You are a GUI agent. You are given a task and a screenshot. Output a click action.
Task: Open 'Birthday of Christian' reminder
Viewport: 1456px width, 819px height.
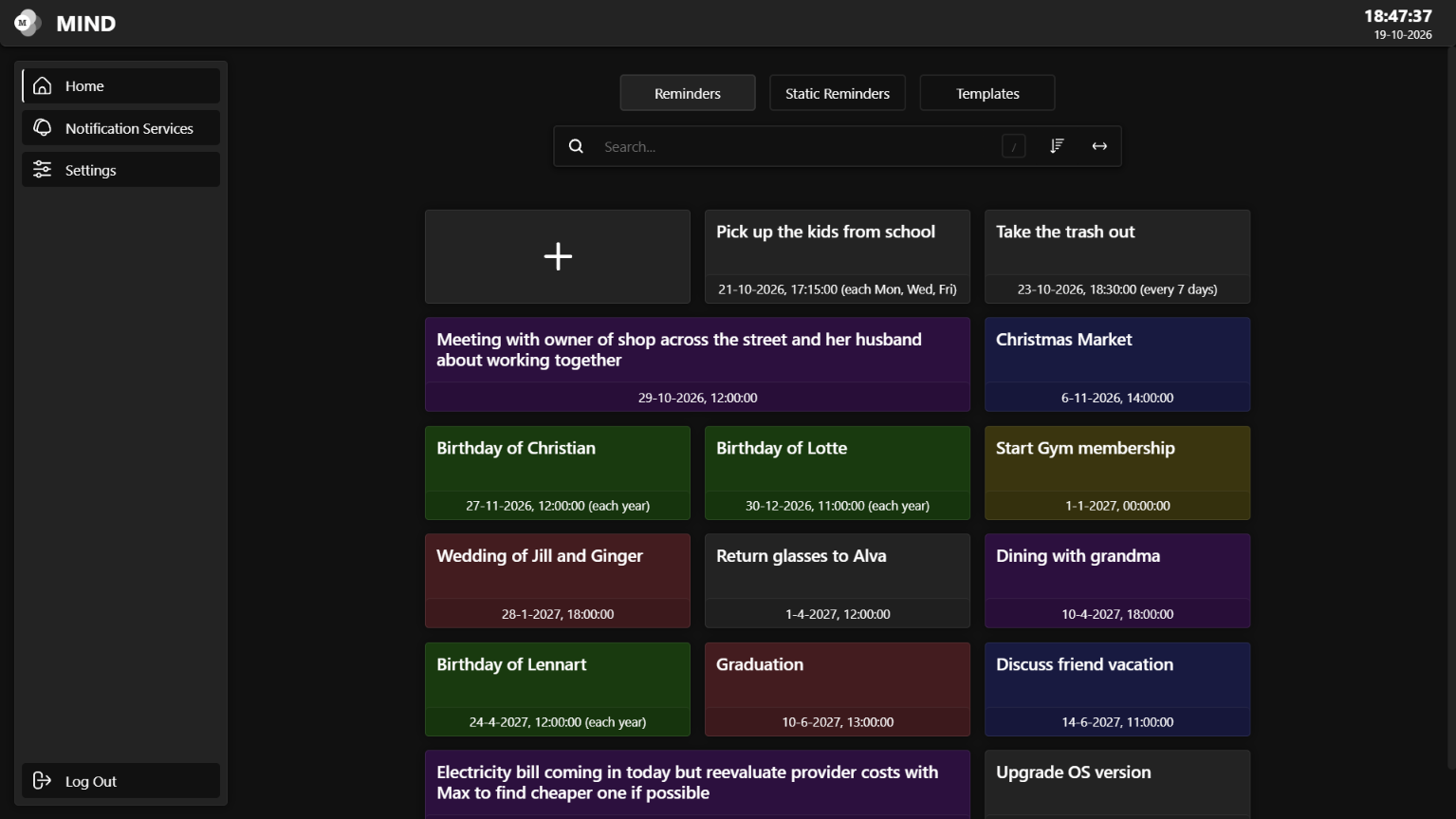pos(558,473)
